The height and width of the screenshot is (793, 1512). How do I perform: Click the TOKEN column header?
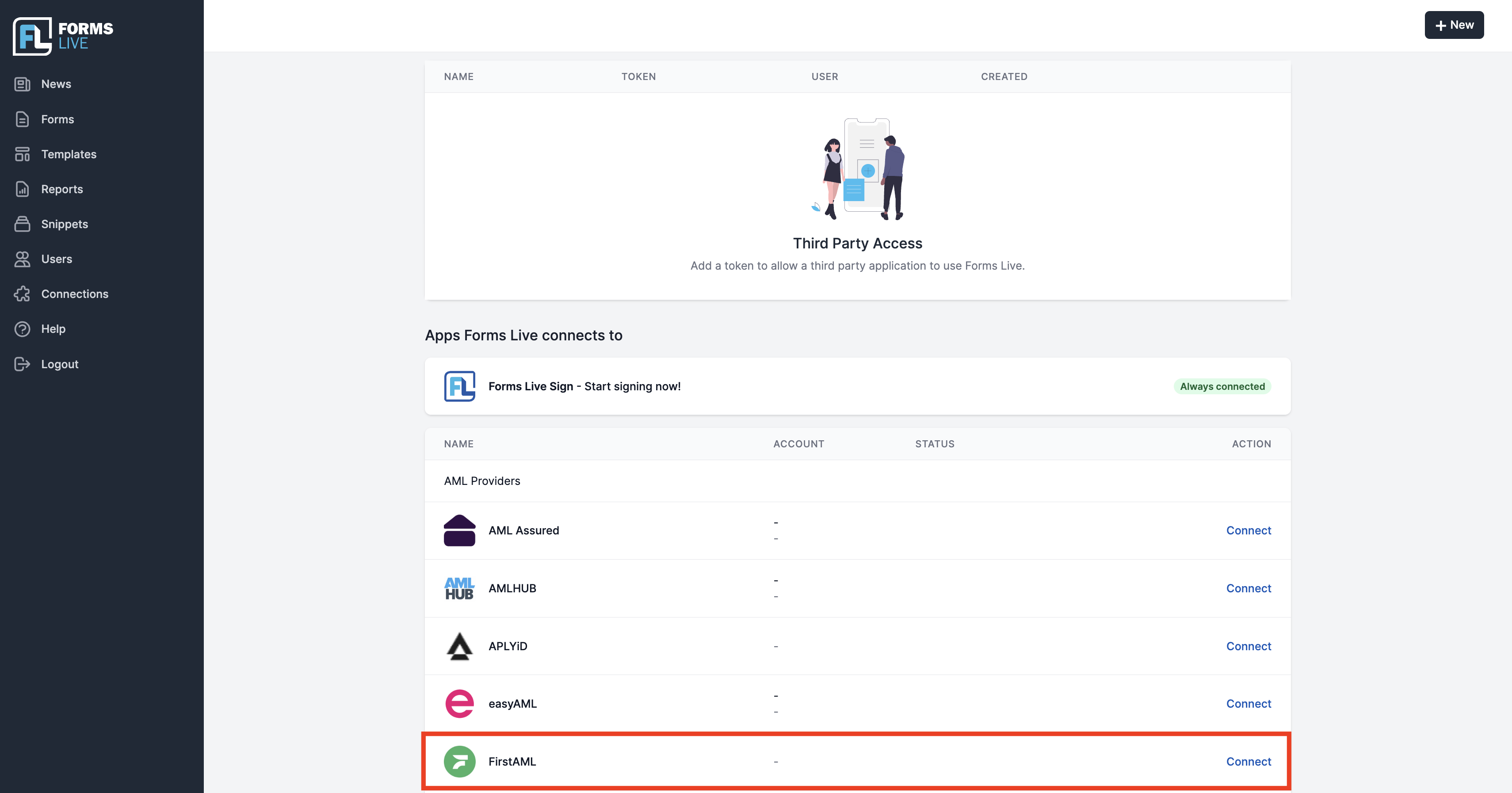pyautogui.click(x=638, y=77)
